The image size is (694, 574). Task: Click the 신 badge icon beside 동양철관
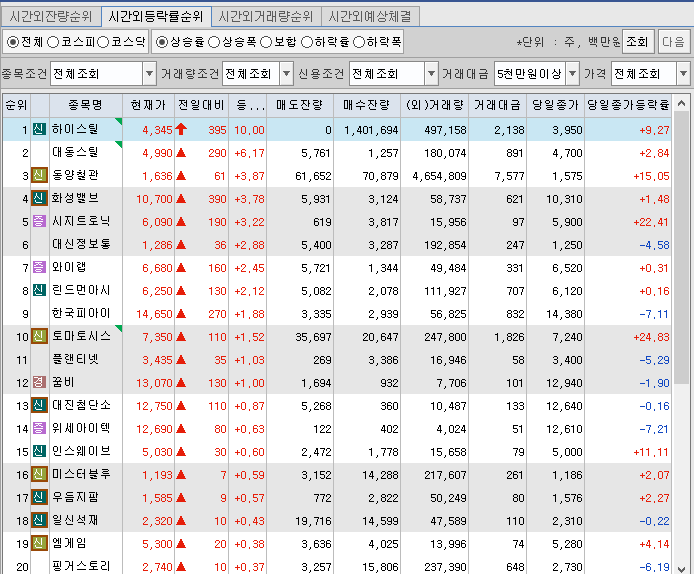[39, 175]
